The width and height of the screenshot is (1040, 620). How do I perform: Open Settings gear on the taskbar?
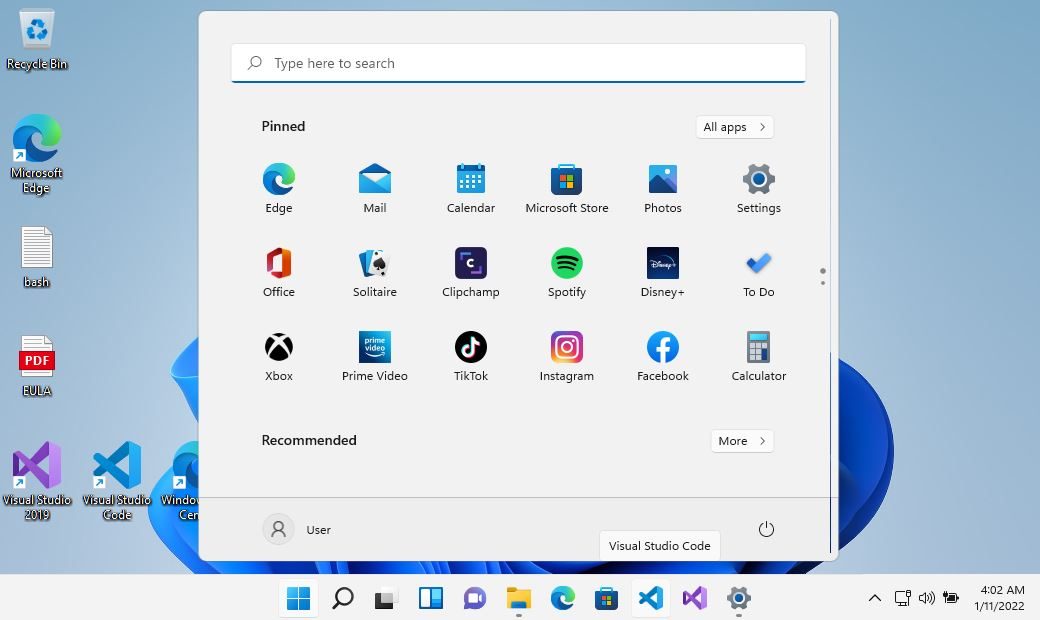point(738,598)
